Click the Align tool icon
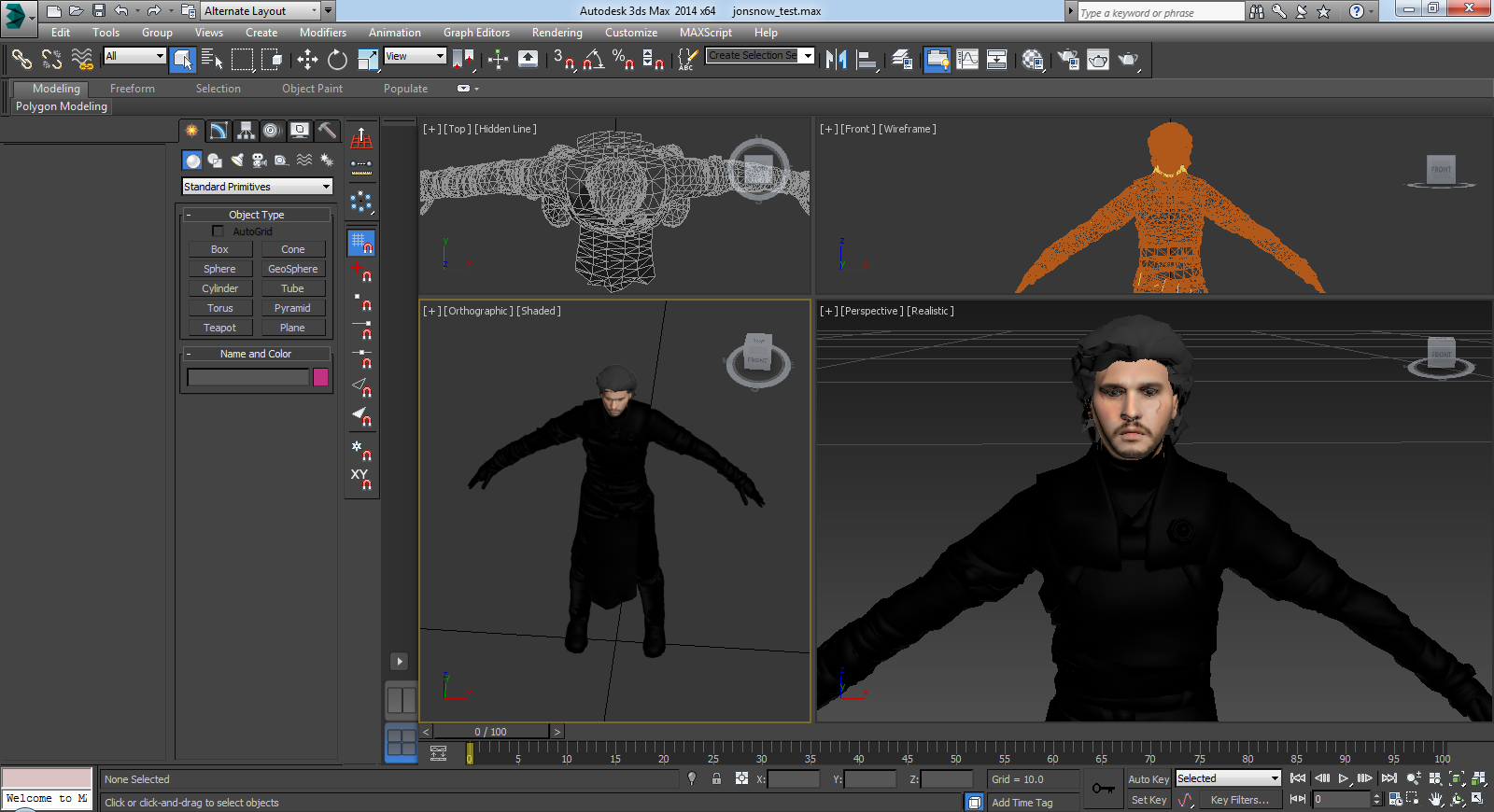The image size is (1494, 812). tap(867, 60)
